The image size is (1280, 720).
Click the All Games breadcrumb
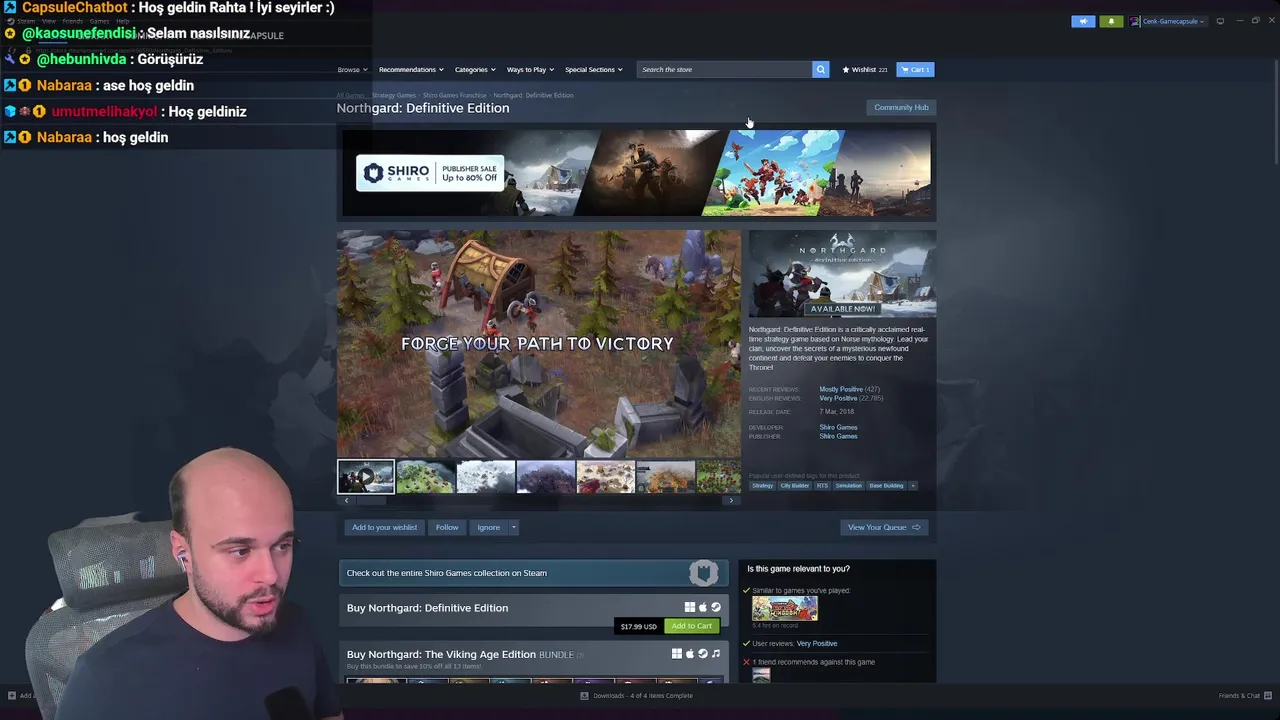coord(350,95)
